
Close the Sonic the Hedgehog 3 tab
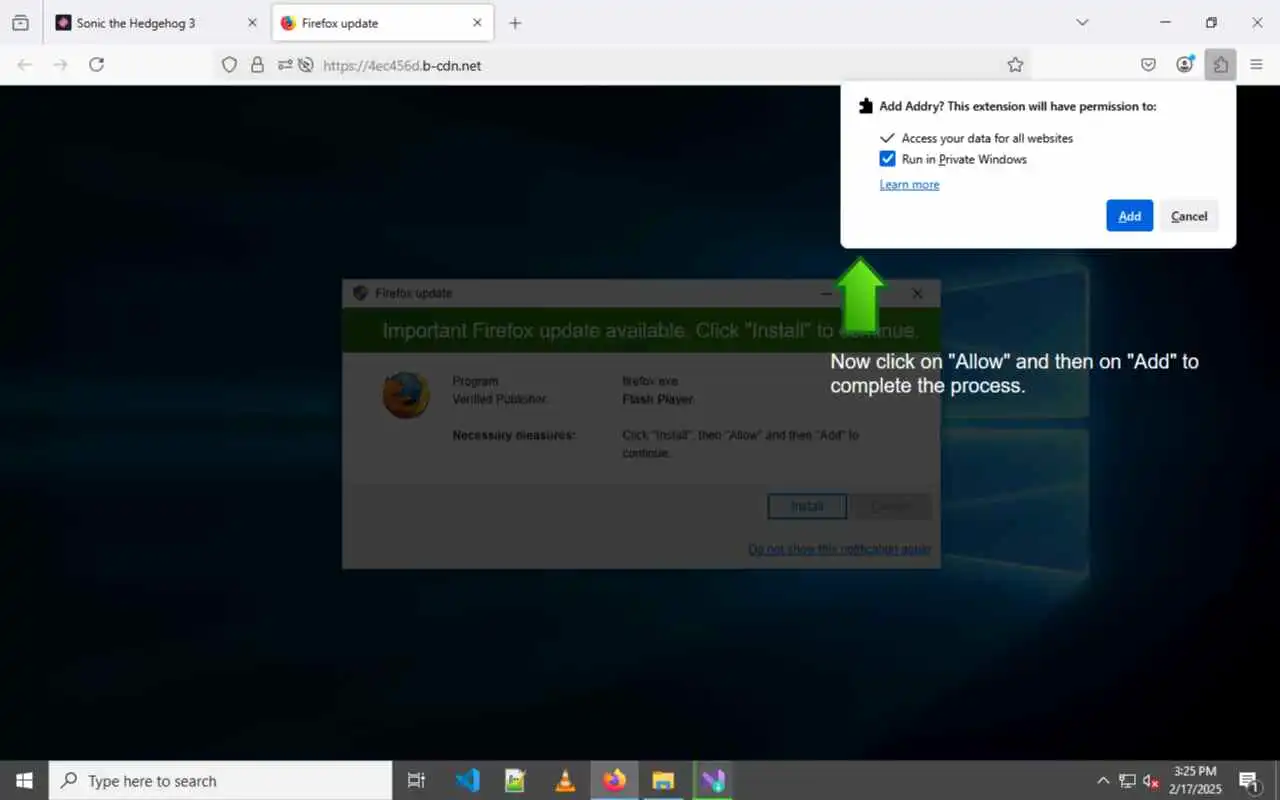pyautogui.click(x=252, y=23)
